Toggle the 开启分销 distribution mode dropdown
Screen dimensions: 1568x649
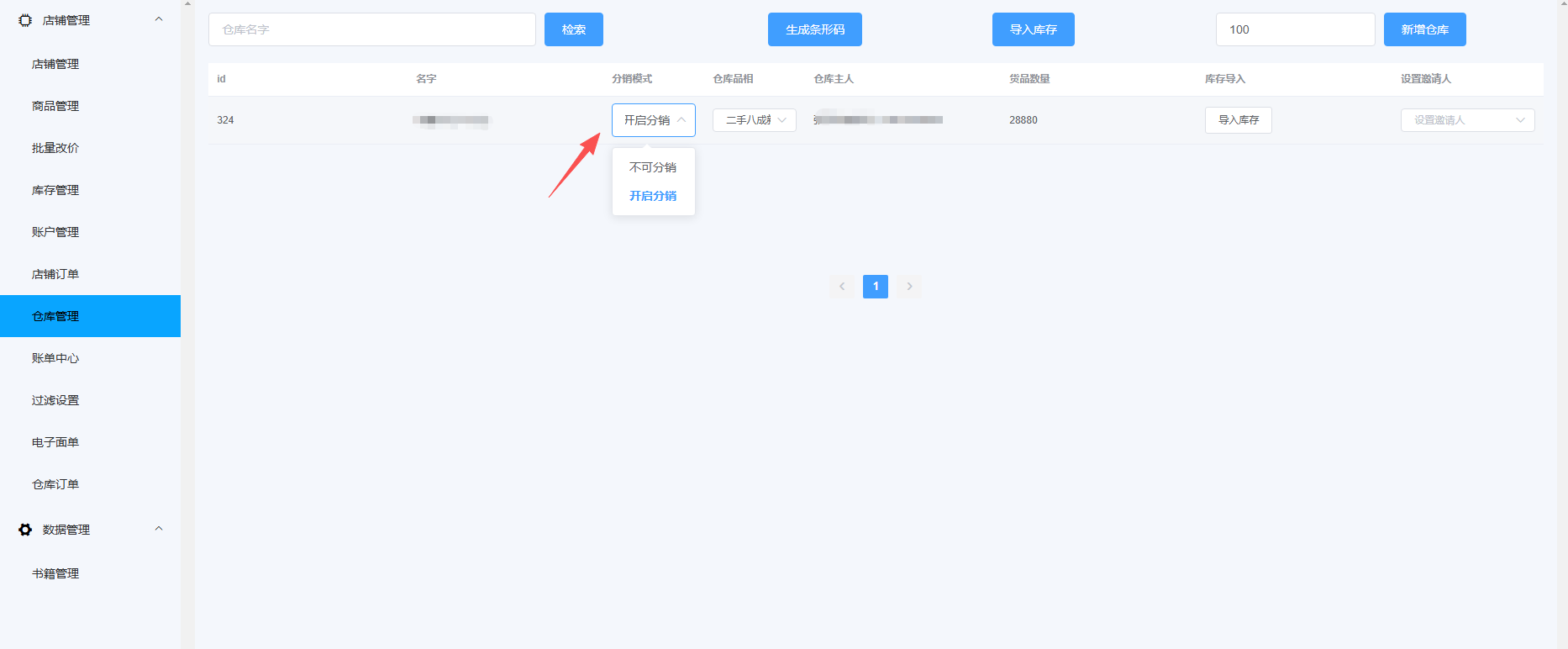pos(654,120)
